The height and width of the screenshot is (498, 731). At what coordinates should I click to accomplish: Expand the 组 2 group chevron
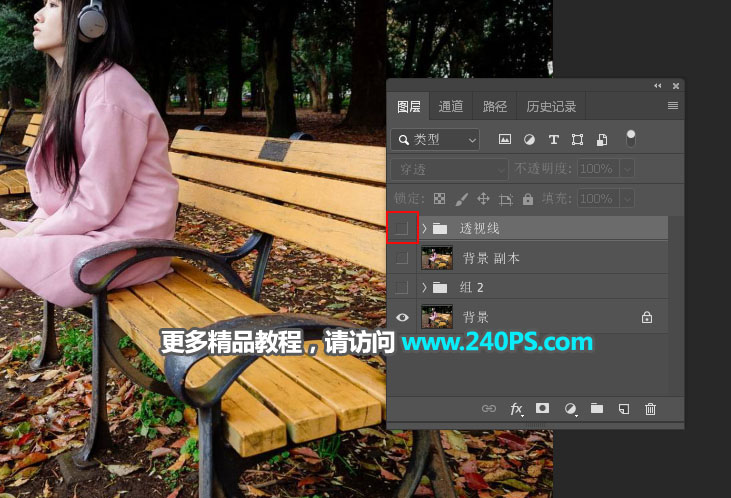click(424, 287)
